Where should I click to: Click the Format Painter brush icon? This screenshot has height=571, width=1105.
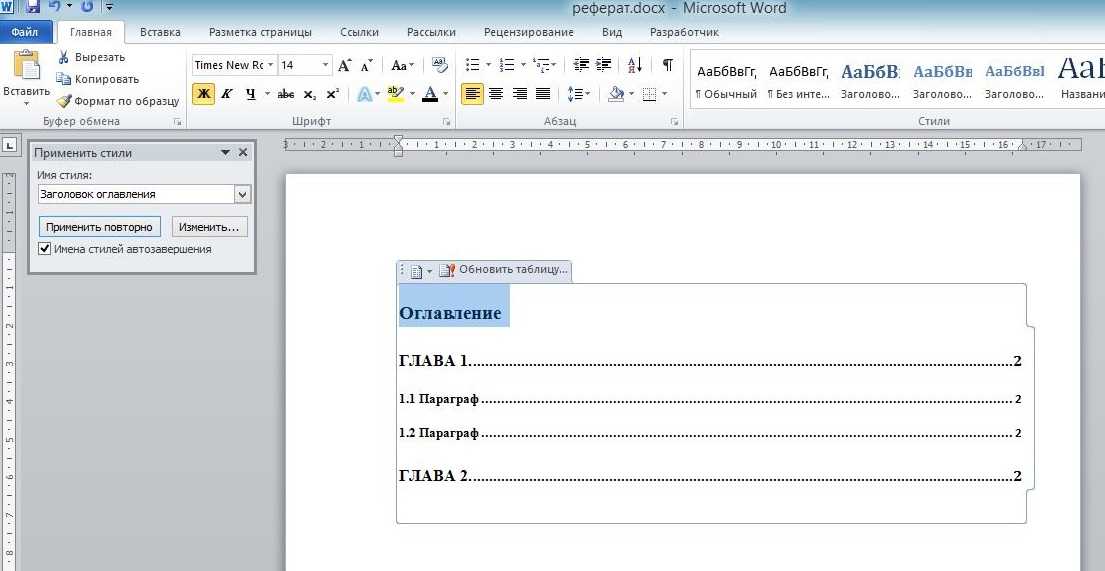pyautogui.click(x=64, y=101)
